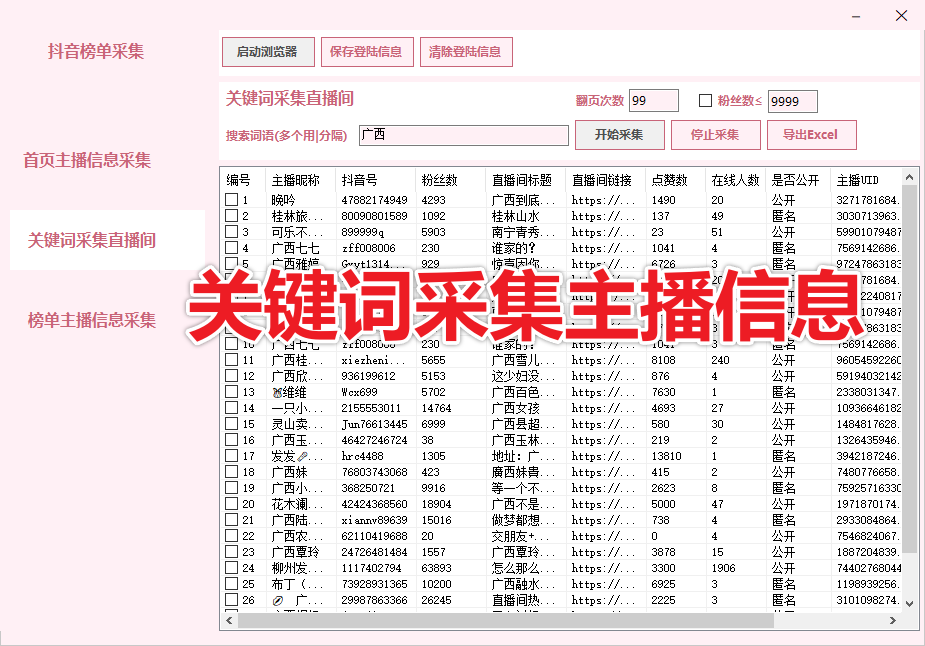The image size is (925, 646).
Task: Start collection with 开始采集 button
Action: [x=618, y=135]
